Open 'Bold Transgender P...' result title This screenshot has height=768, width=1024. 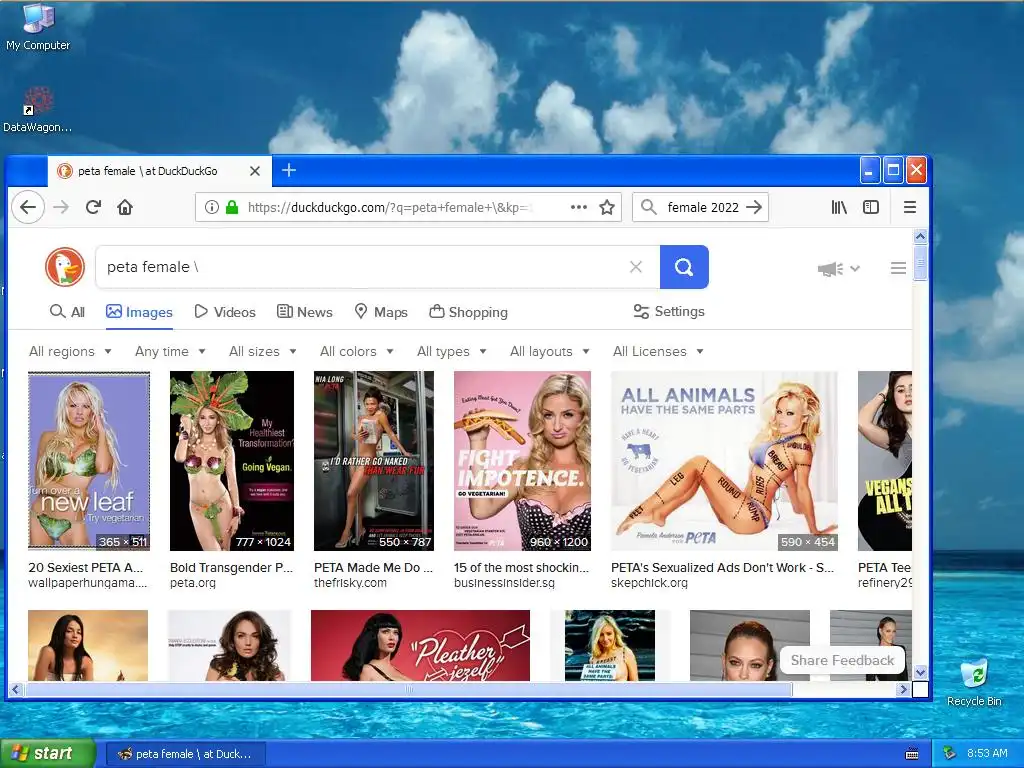(x=231, y=568)
